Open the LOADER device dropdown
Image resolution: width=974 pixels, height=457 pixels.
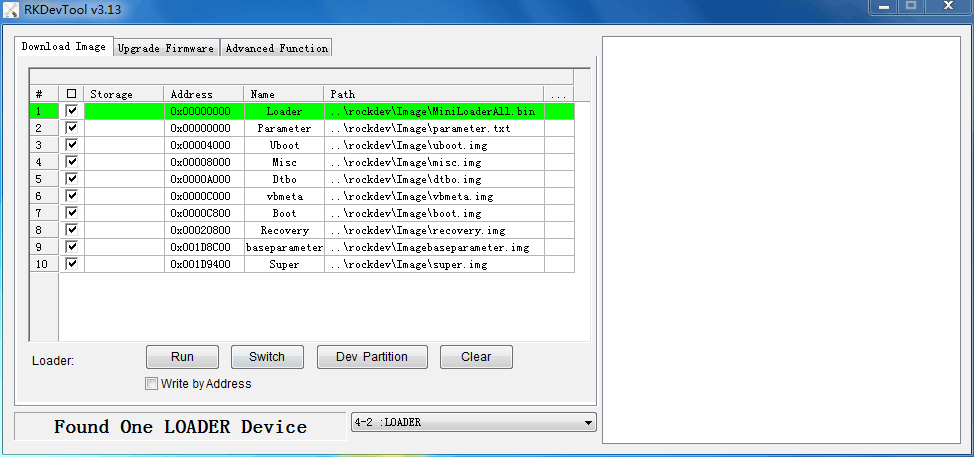pos(587,422)
